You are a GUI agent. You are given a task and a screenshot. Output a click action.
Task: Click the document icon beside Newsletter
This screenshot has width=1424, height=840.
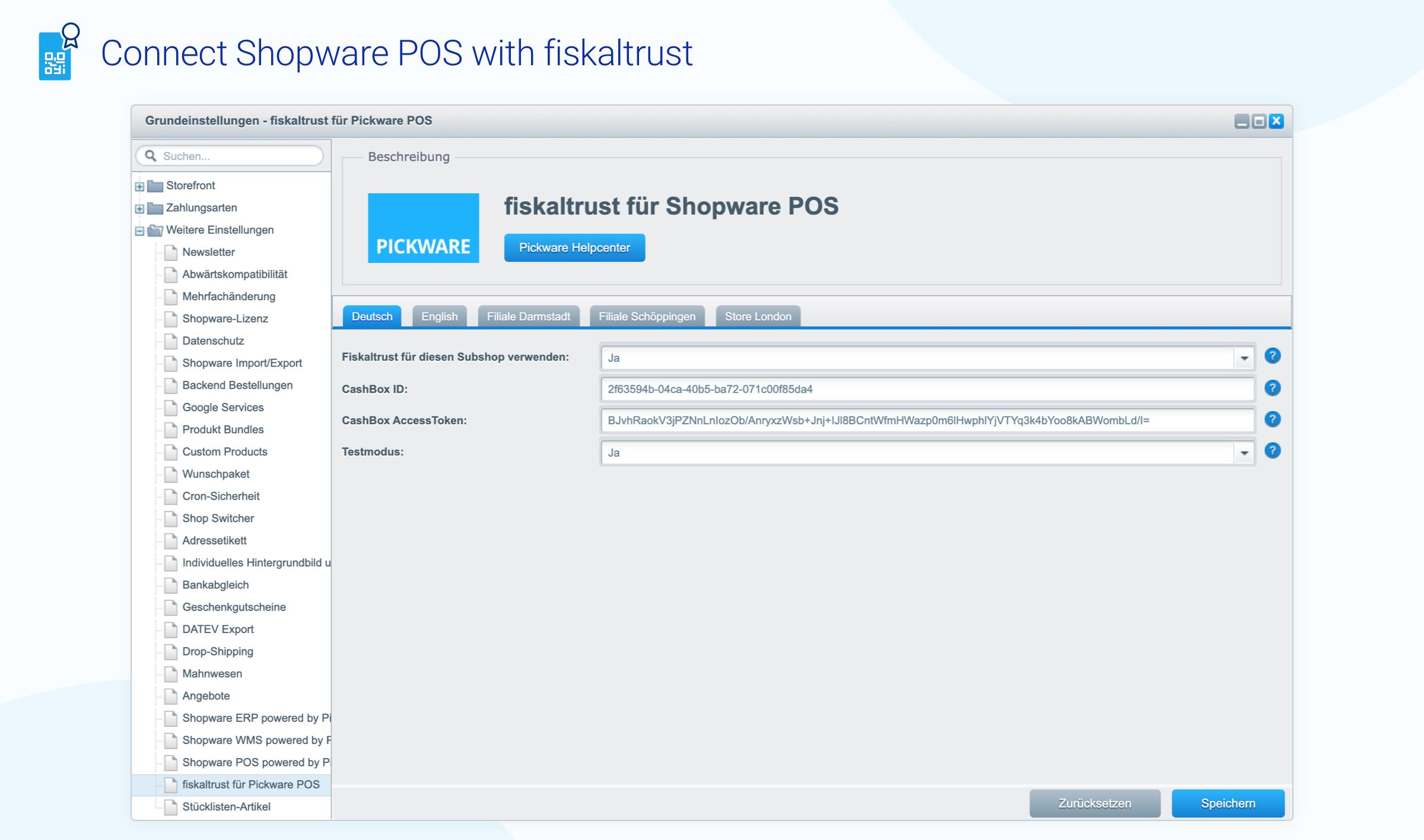click(171, 252)
